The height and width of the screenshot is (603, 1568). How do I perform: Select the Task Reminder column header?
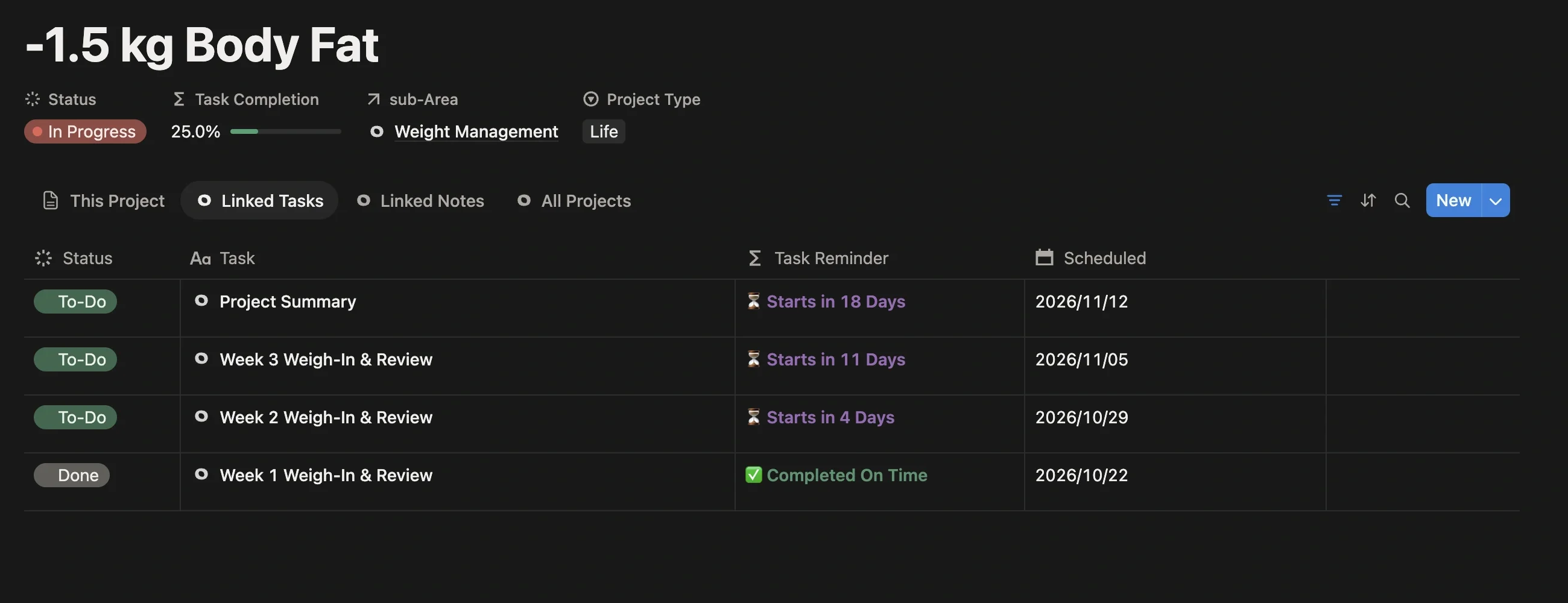coord(818,258)
